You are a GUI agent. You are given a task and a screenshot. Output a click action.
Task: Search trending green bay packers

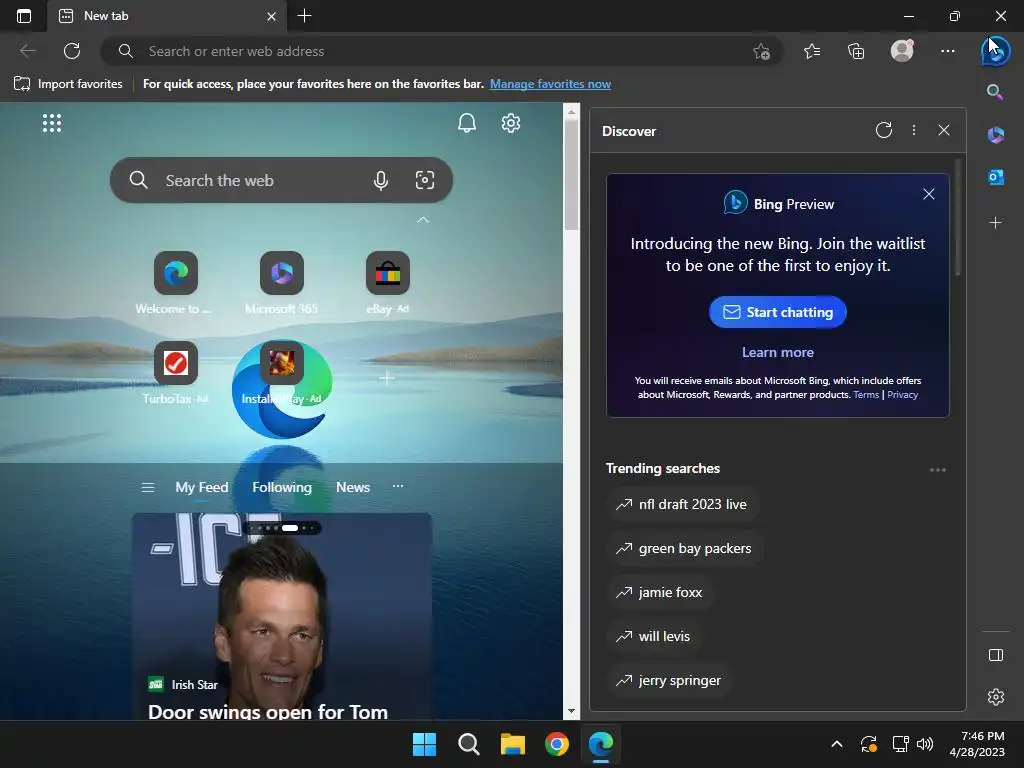(684, 549)
